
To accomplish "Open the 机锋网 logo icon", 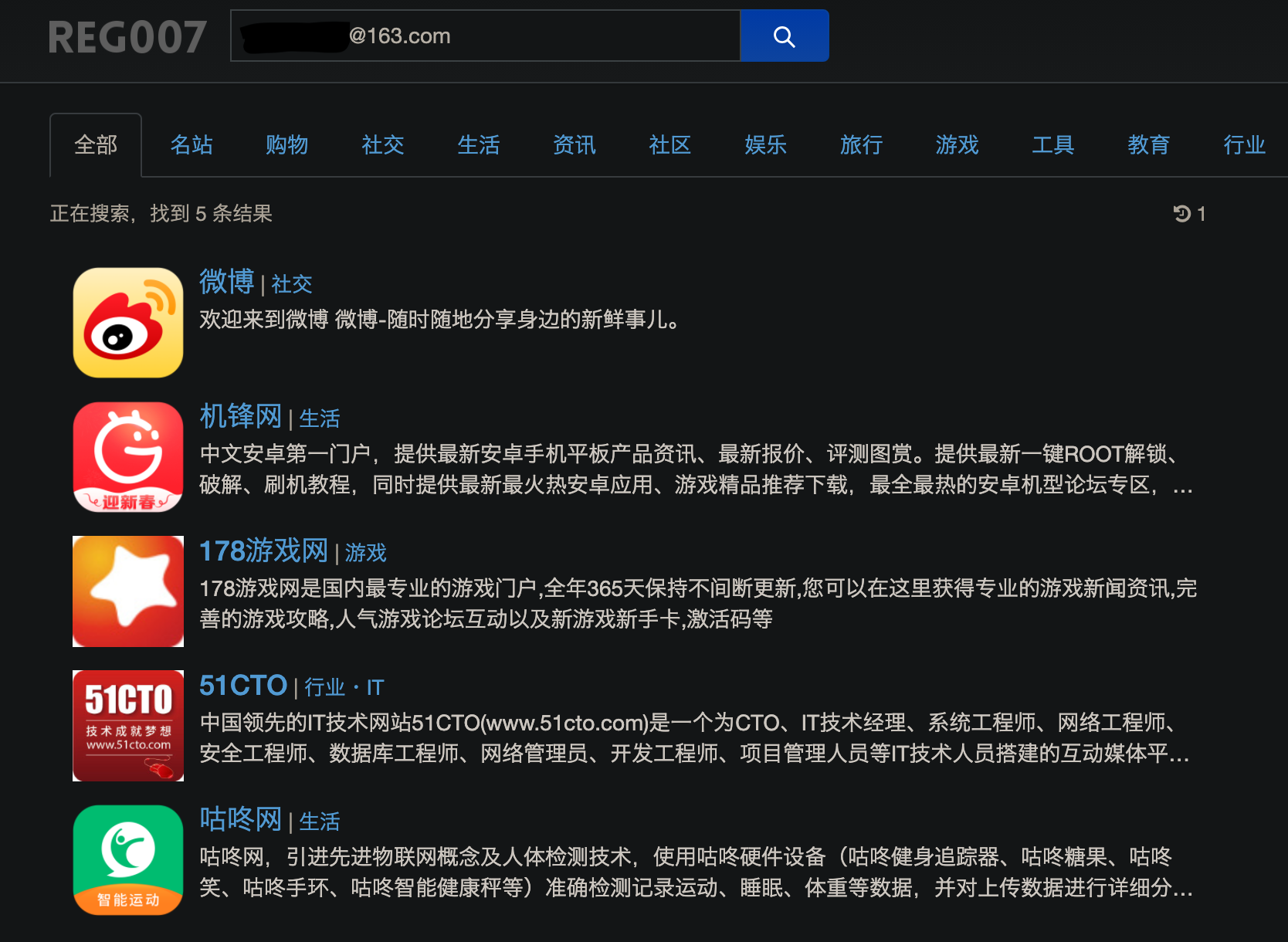I will pos(128,457).
